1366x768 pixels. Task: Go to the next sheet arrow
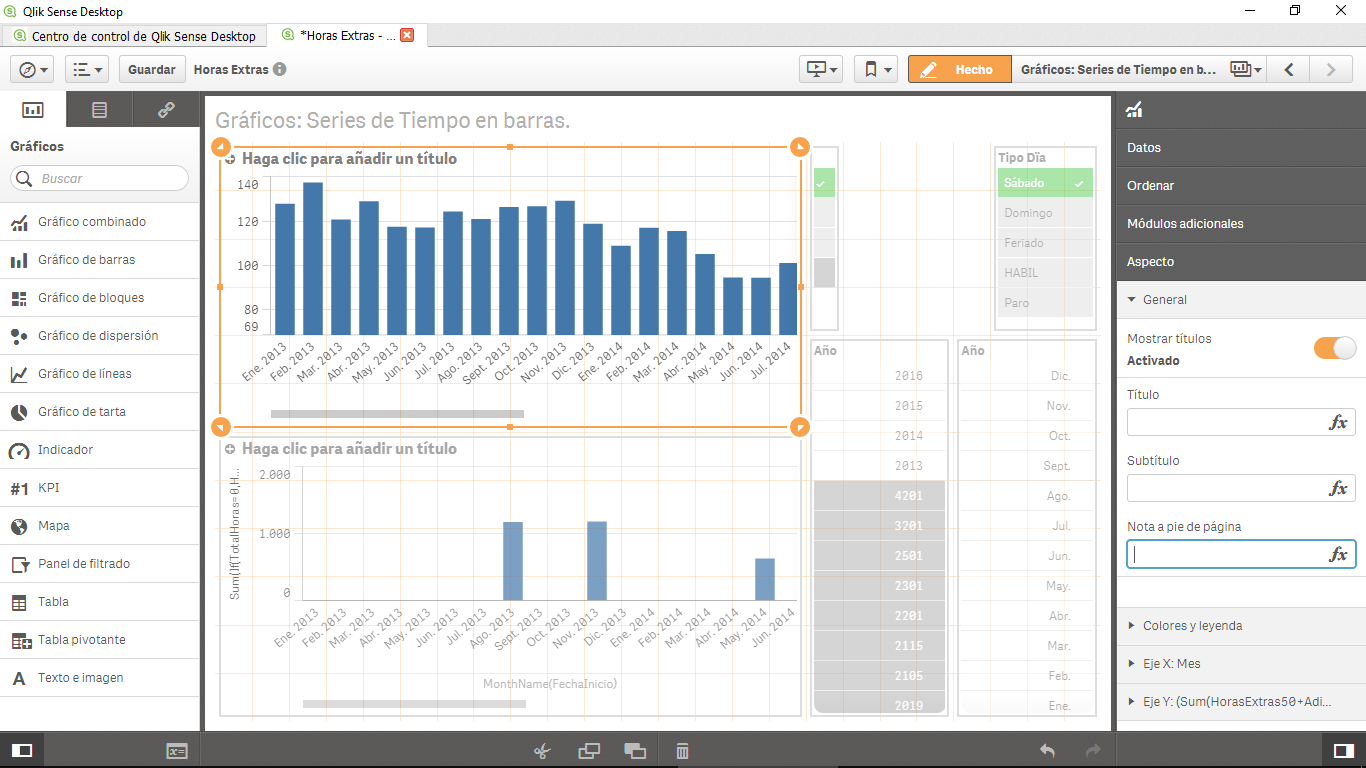[1331, 69]
